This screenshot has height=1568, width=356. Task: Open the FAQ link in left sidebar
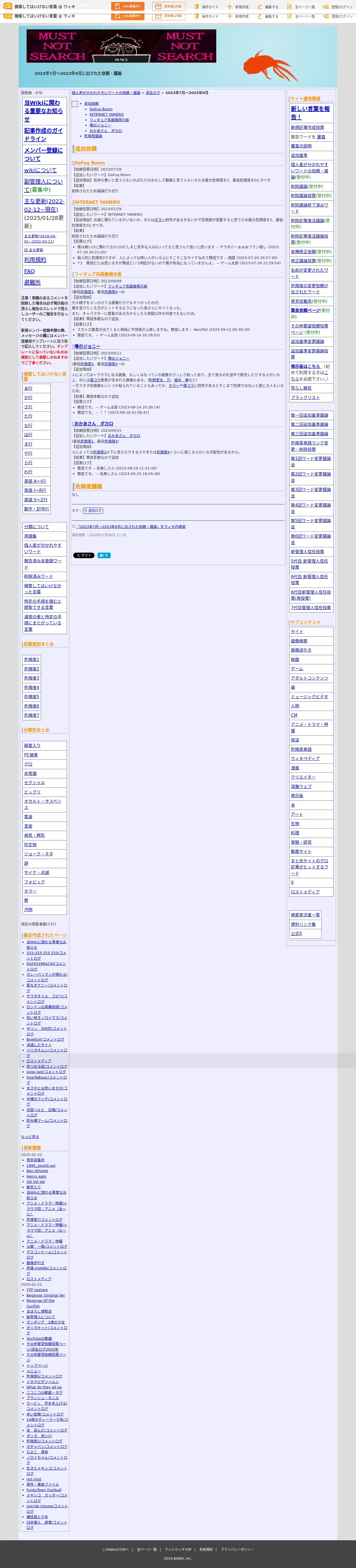[29, 271]
